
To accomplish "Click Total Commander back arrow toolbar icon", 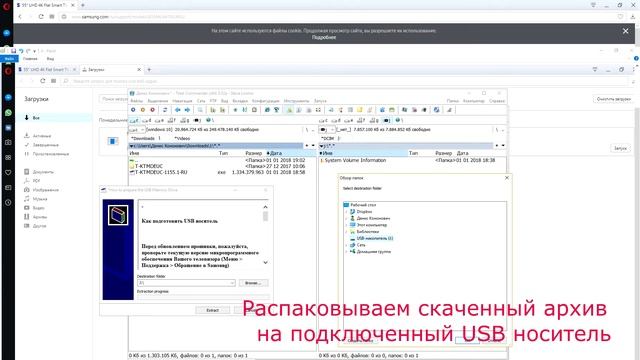I will click(x=178, y=110).
